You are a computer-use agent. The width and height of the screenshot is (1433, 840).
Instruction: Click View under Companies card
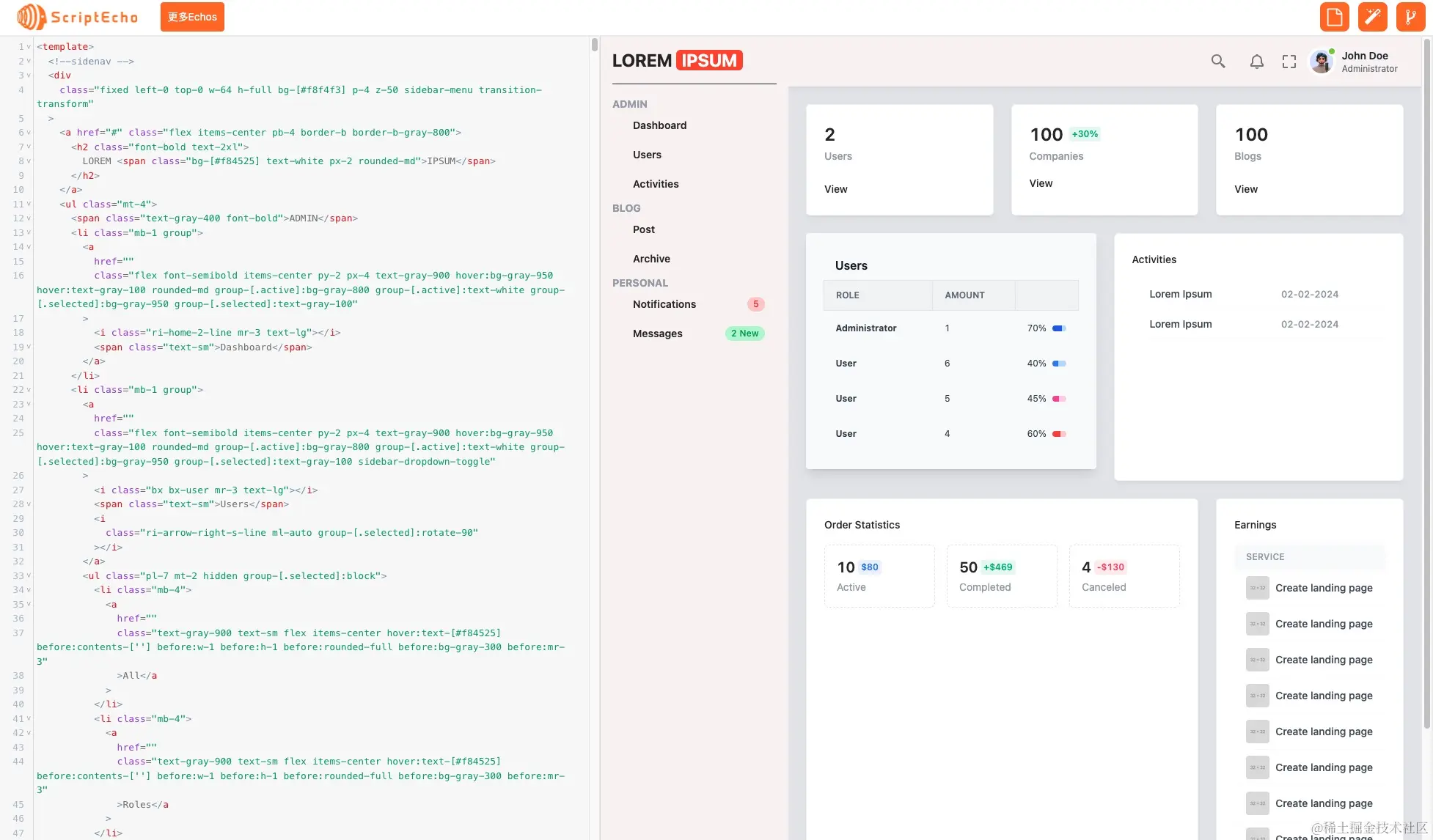(1040, 183)
